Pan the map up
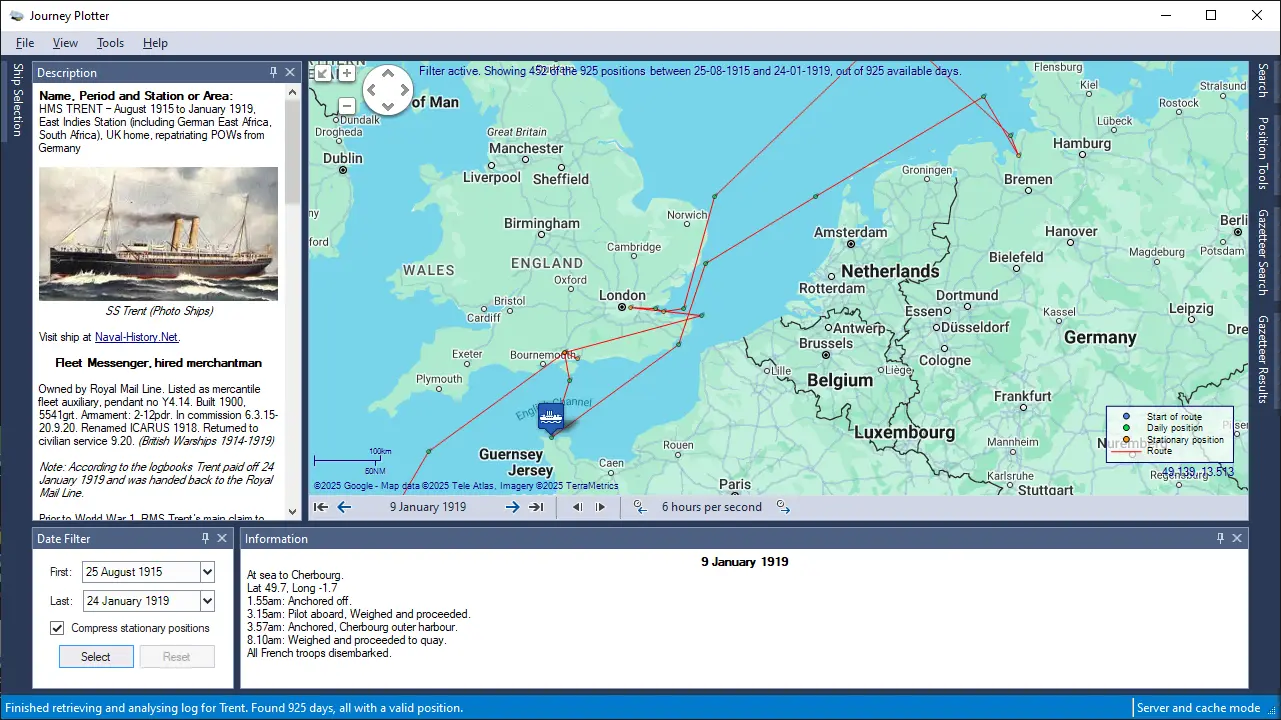 pos(387,74)
